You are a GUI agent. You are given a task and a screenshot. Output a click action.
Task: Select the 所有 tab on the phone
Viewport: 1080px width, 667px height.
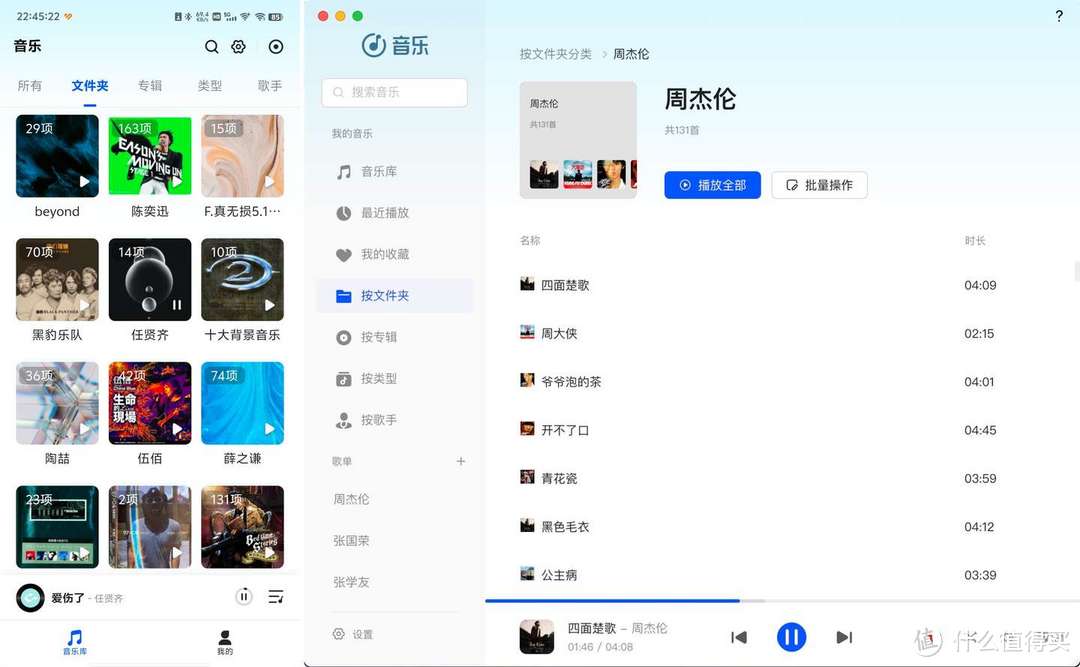click(29, 86)
